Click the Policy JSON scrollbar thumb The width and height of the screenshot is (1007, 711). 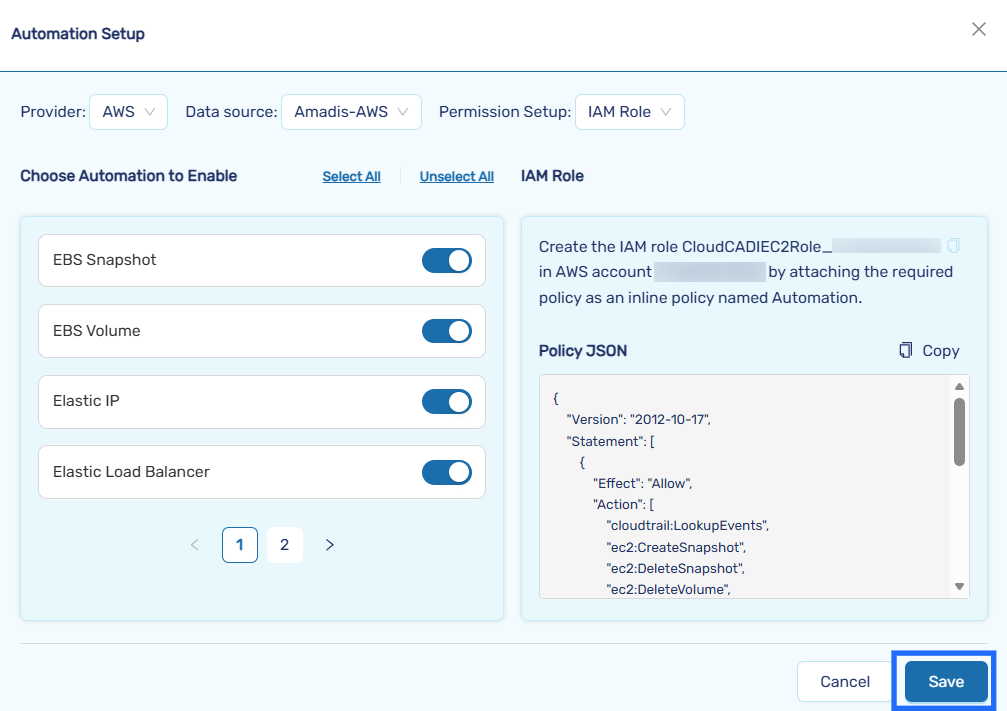959,431
